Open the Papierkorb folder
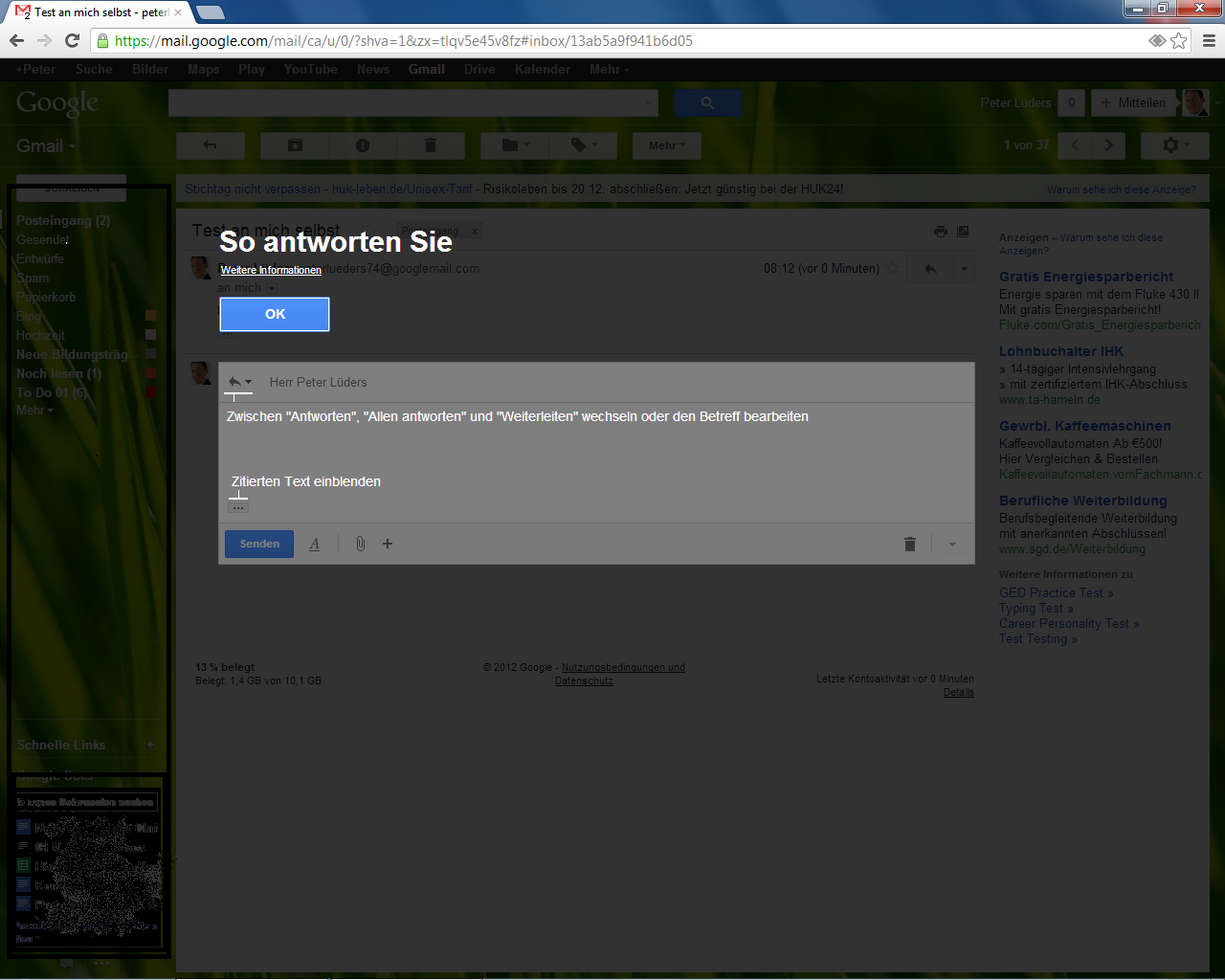The image size is (1225, 980). click(46, 297)
